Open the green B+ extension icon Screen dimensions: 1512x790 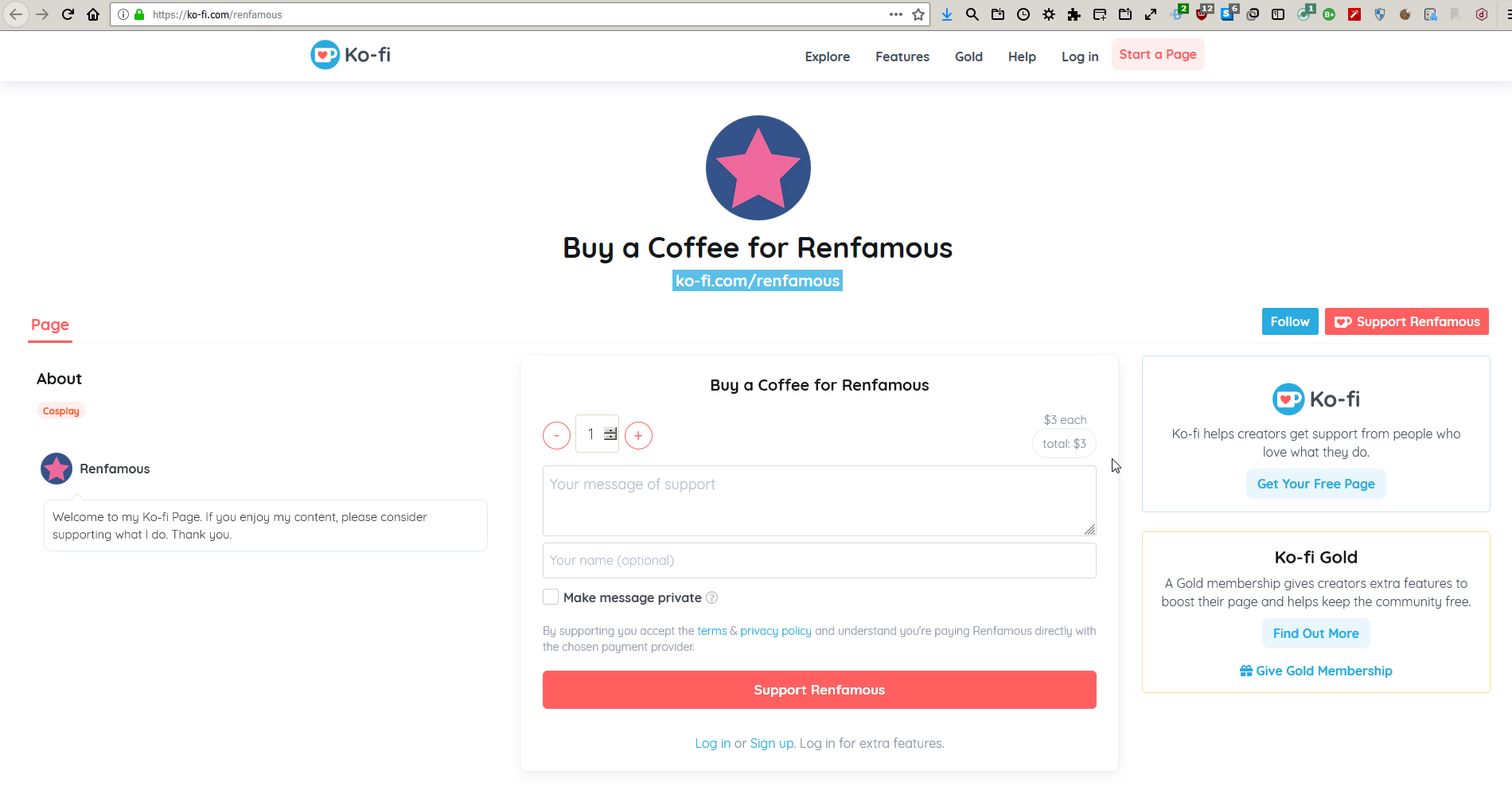tap(1329, 14)
